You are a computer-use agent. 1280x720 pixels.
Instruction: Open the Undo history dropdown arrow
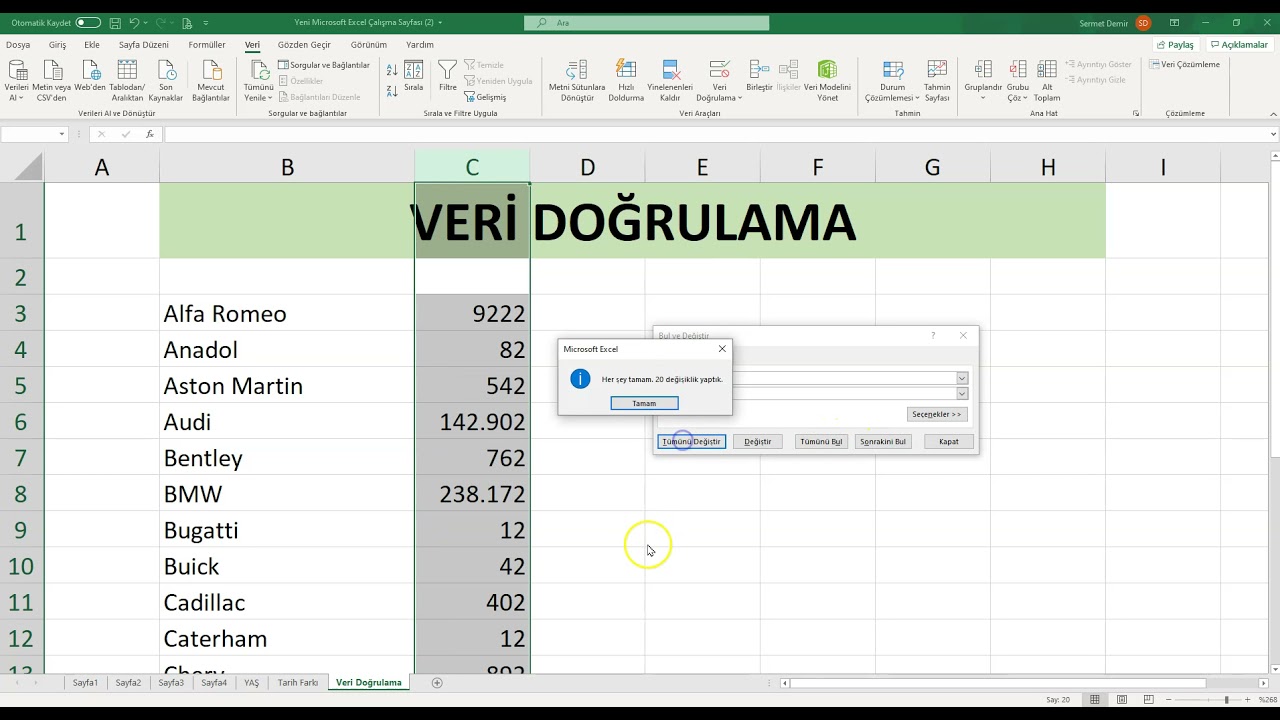pyautogui.click(x=146, y=22)
